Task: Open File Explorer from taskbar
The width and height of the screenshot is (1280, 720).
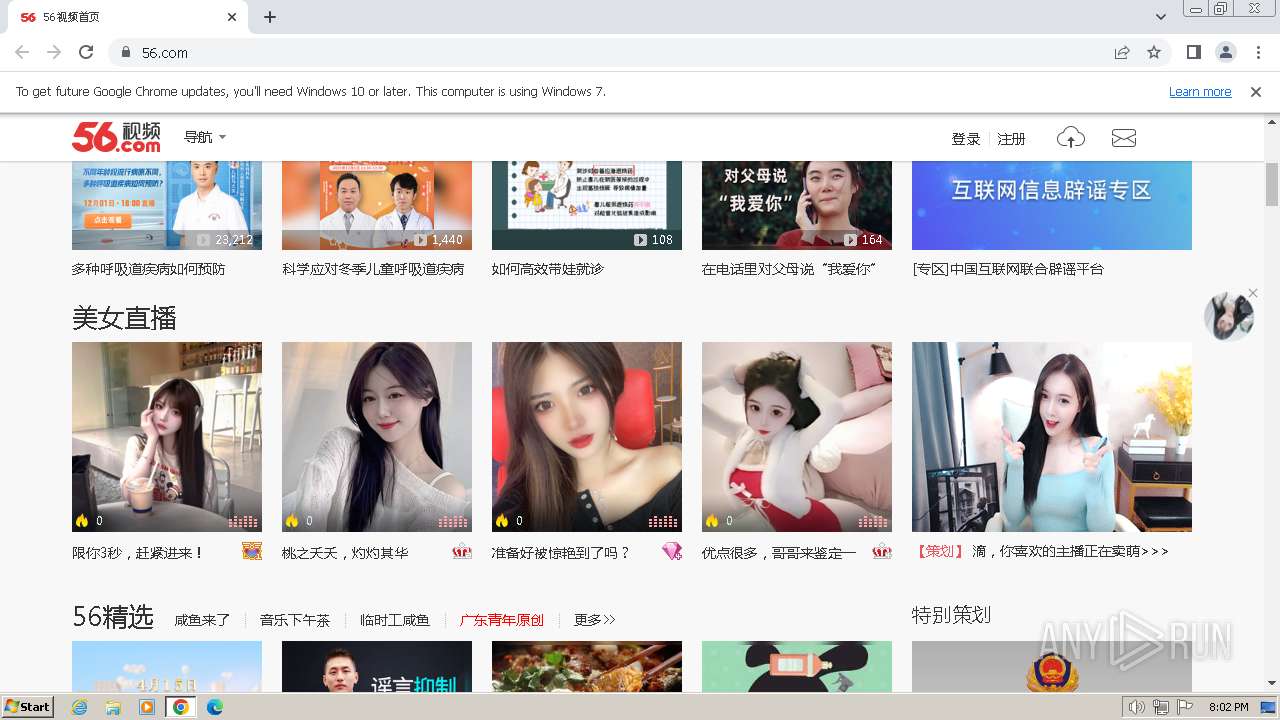Action: pos(113,707)
